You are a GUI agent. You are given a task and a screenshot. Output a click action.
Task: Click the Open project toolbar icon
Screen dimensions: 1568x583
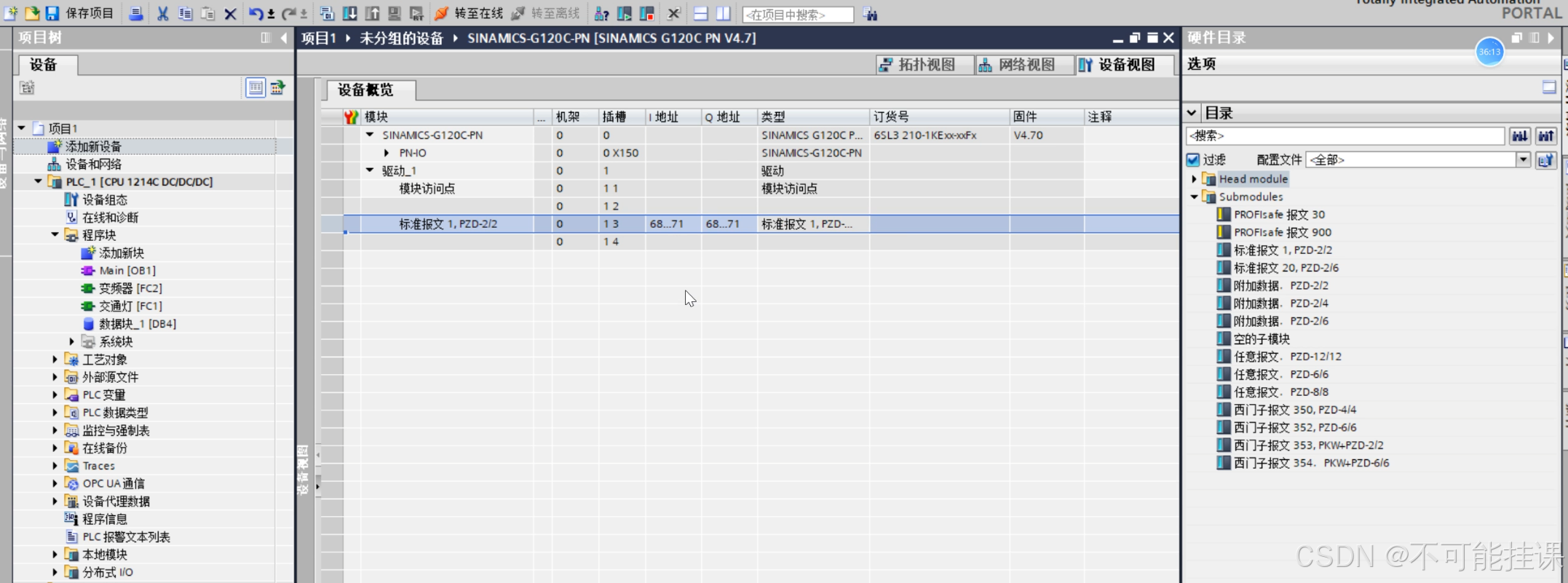point(32,13)
